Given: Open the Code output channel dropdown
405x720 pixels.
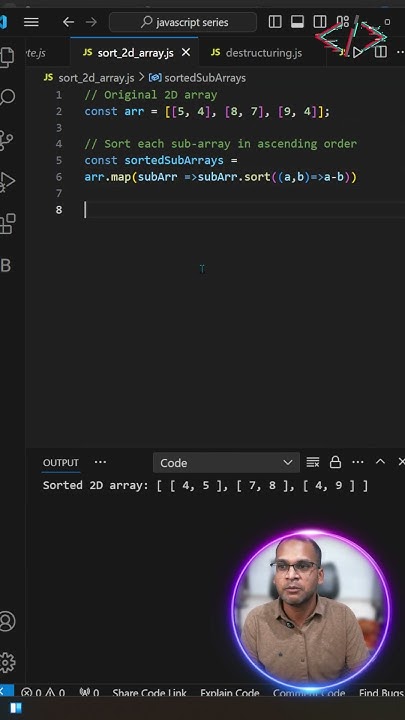Looking at the screenshot, I should (226, 463).
